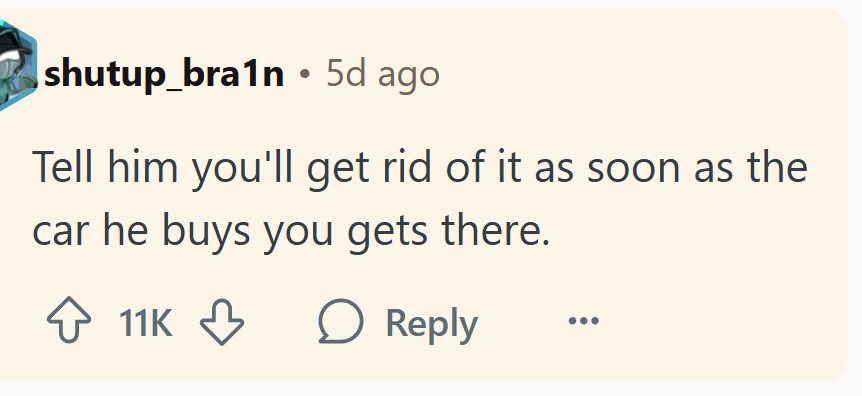Downvote the comment by shutup_bra1n

[x=222, y=322]
